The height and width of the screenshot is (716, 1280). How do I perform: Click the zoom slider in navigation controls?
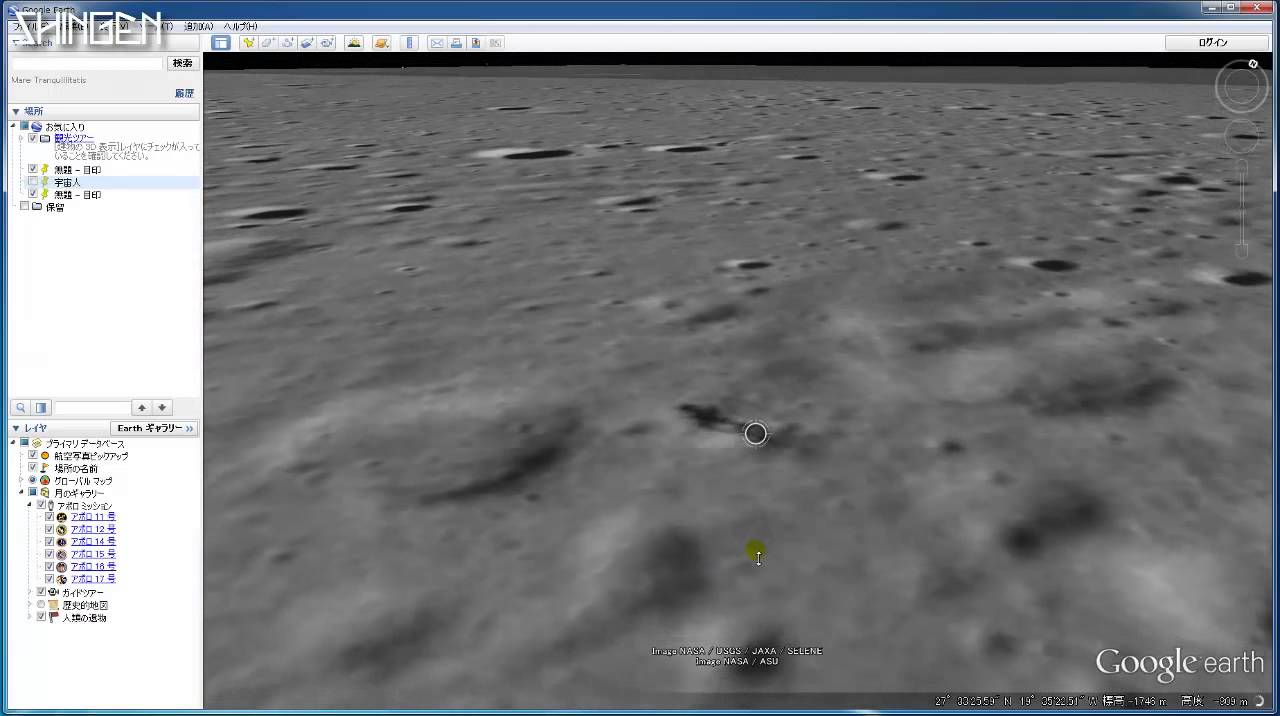coord(1241,205)
